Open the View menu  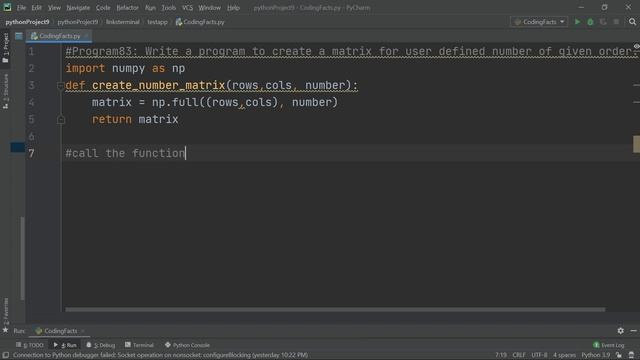54,8
